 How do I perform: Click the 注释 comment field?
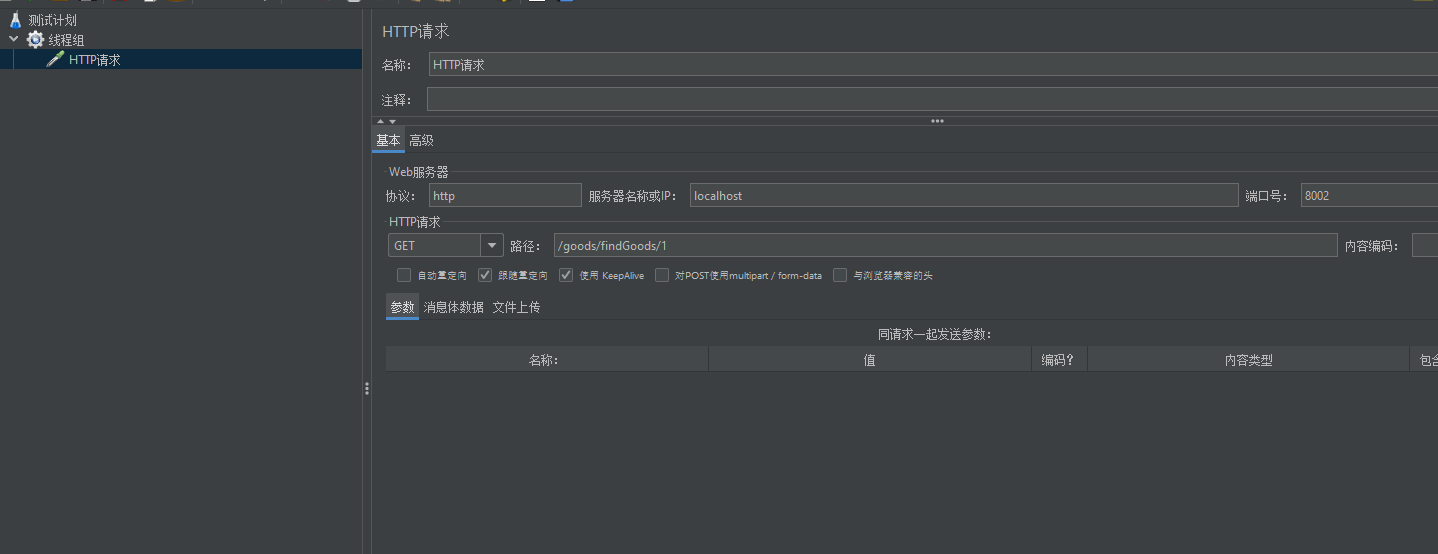click(933, 100)
